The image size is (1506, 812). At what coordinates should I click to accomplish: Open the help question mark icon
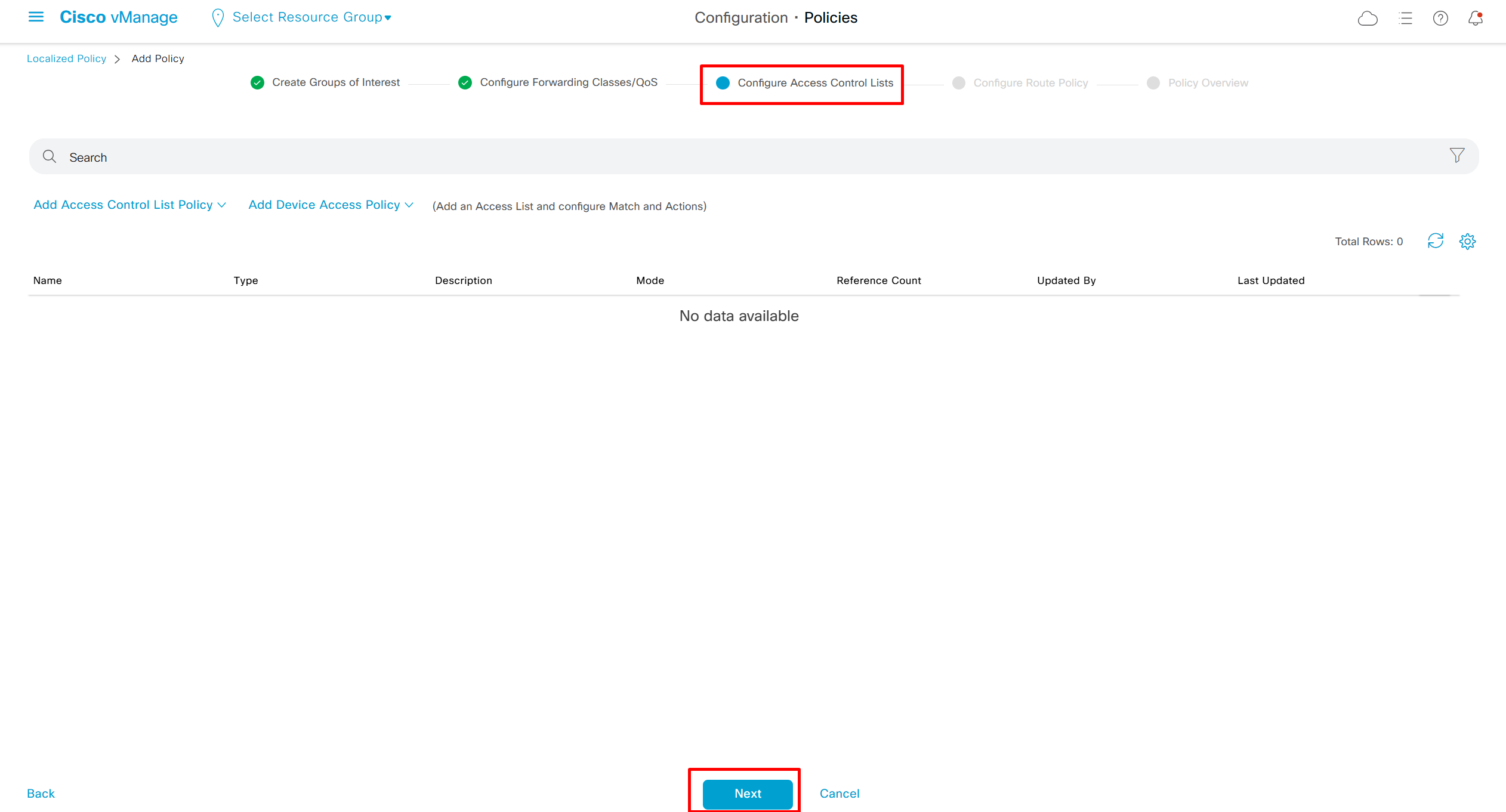coord(1440,18)
